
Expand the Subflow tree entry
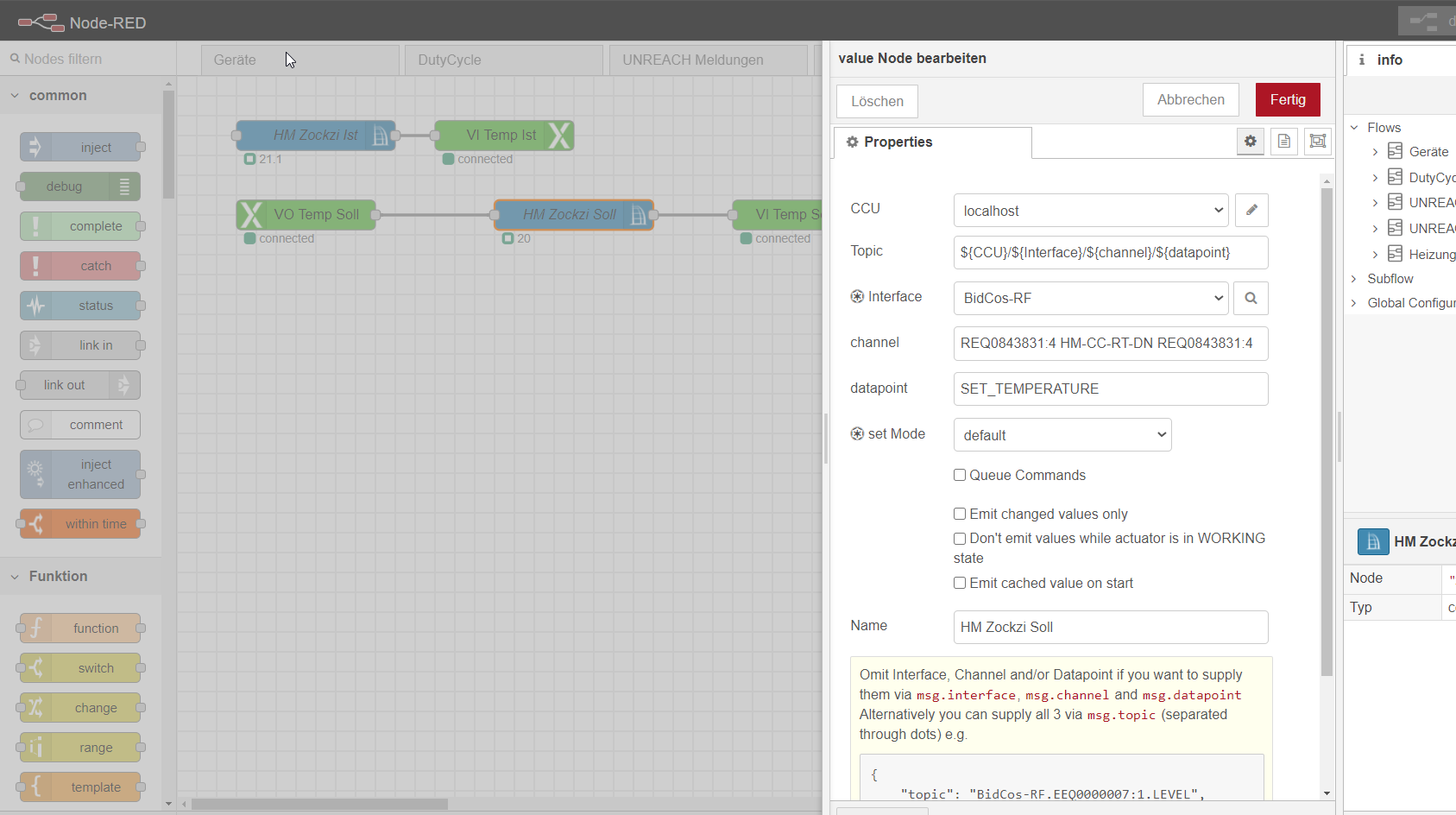(x=1354, y=279)
